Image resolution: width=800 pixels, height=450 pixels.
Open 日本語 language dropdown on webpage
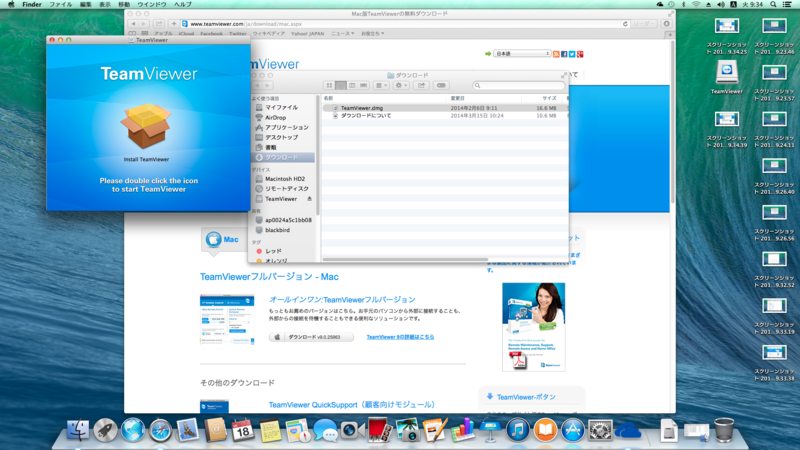click(x=522, y=54)
